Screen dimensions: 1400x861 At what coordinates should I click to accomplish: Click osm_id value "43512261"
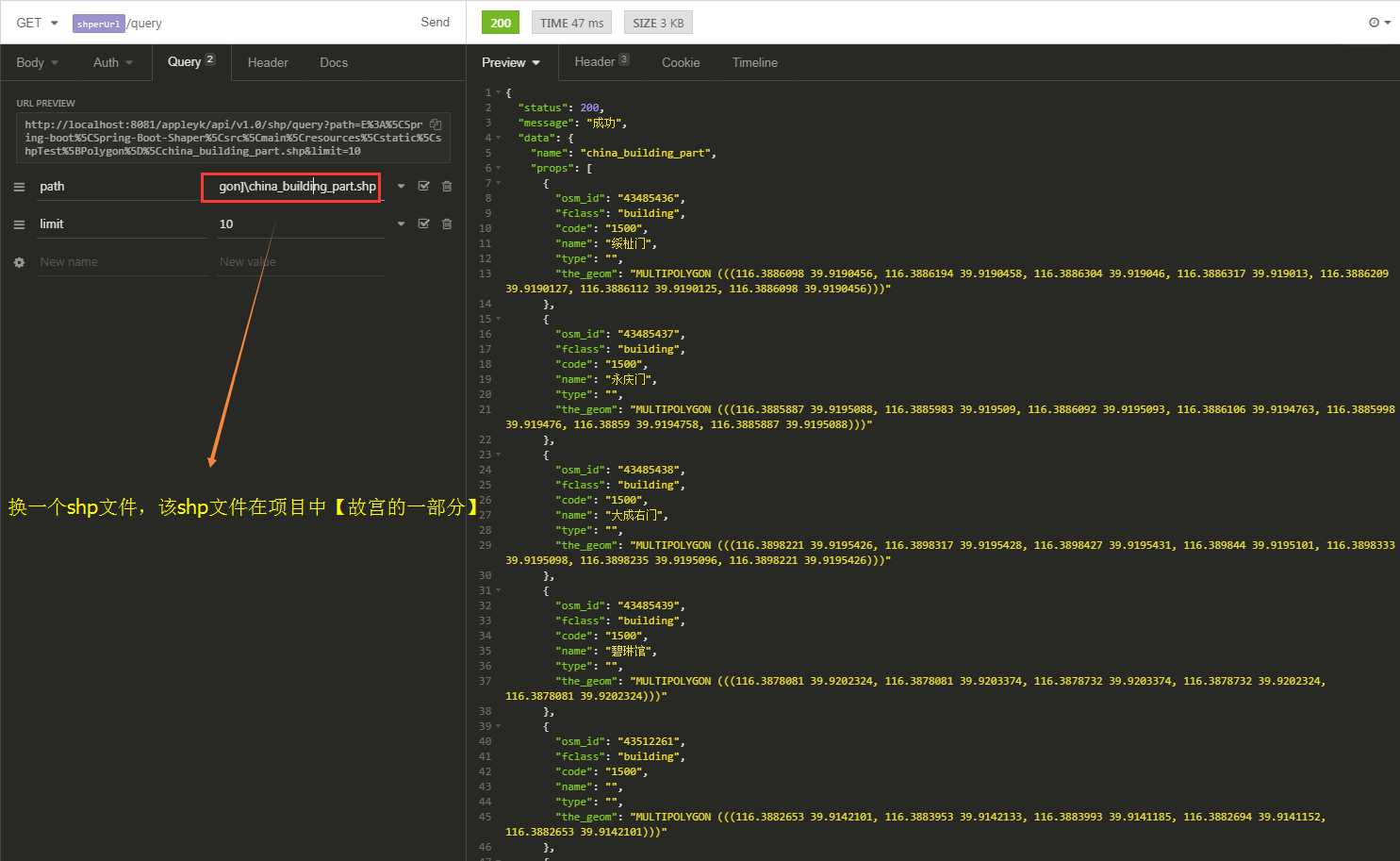click(x=651, y=741)
